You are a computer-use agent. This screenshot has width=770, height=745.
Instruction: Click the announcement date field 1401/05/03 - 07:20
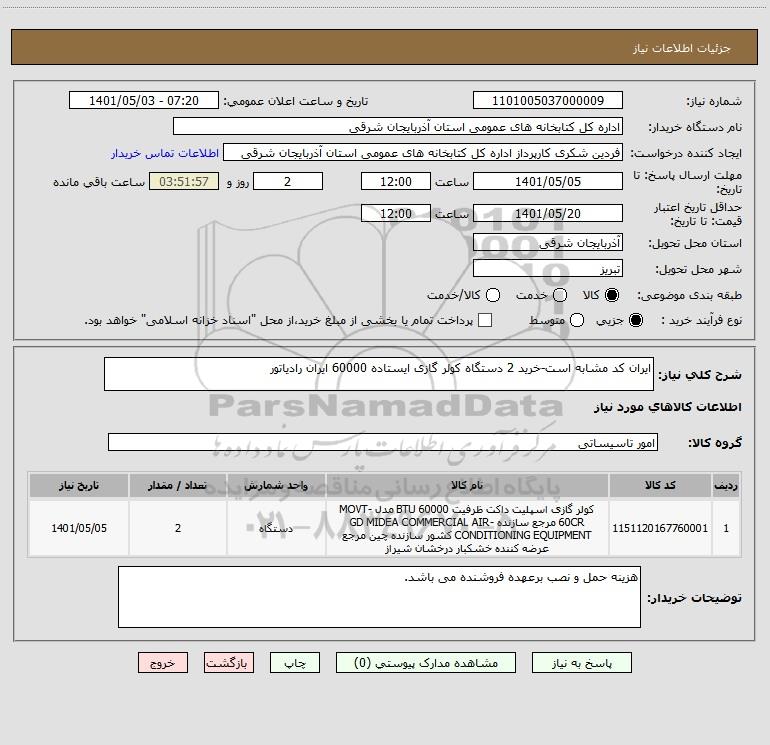144,101
